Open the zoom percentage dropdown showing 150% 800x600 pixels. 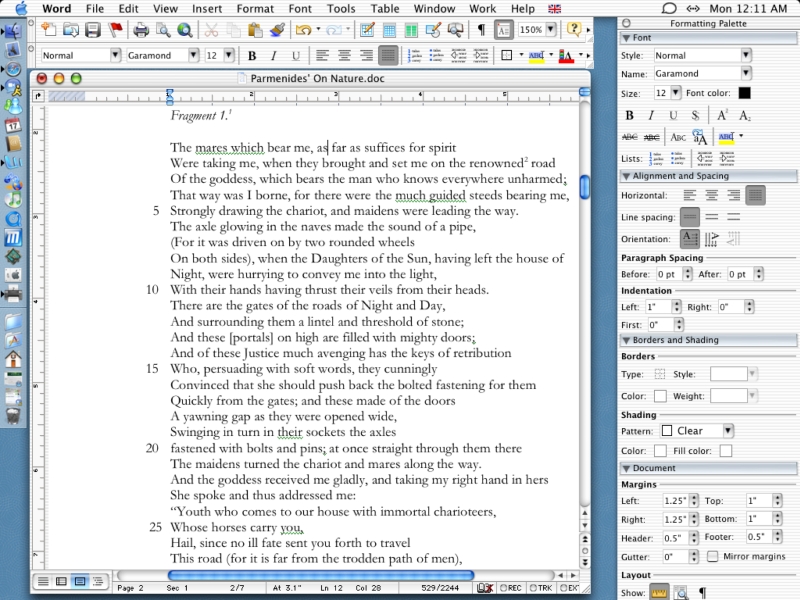(549, 30)
